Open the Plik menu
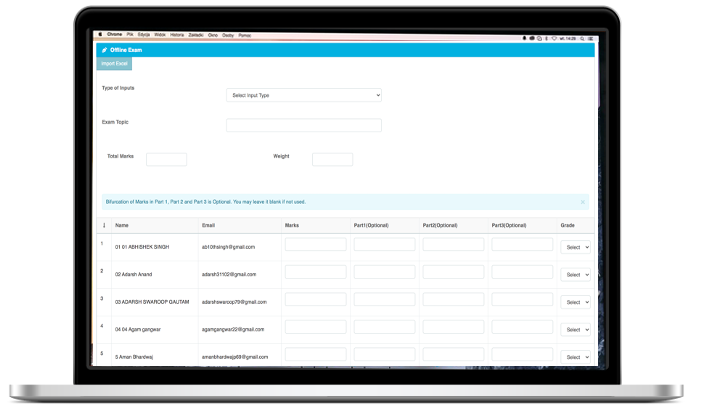 (130, 34)
